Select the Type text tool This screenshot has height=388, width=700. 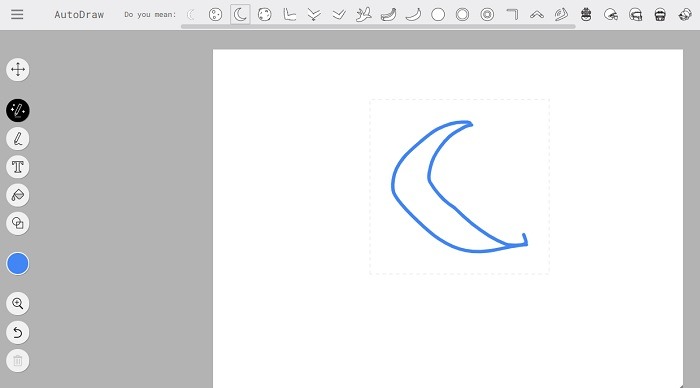[x=18, y=167]
